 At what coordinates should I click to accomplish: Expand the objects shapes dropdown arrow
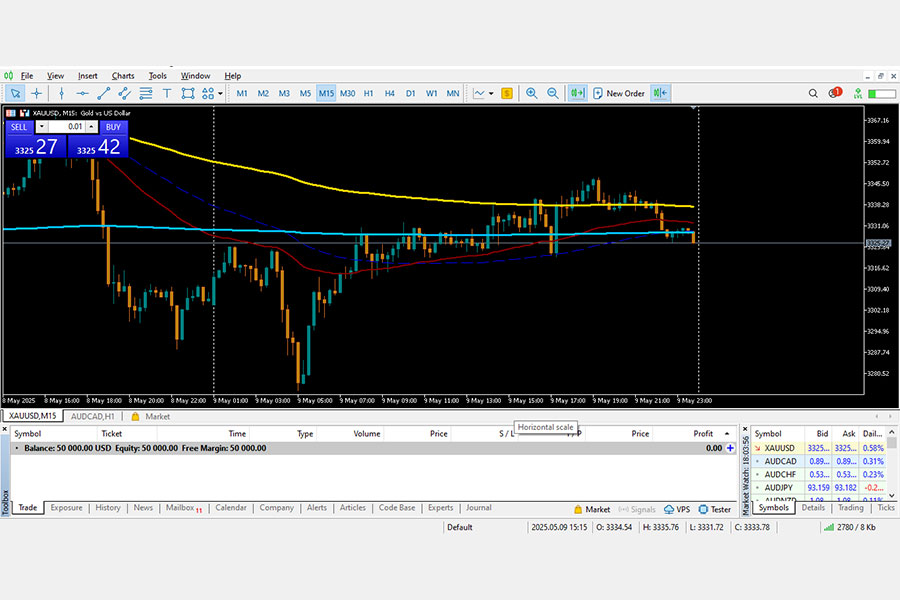(220, 94)
